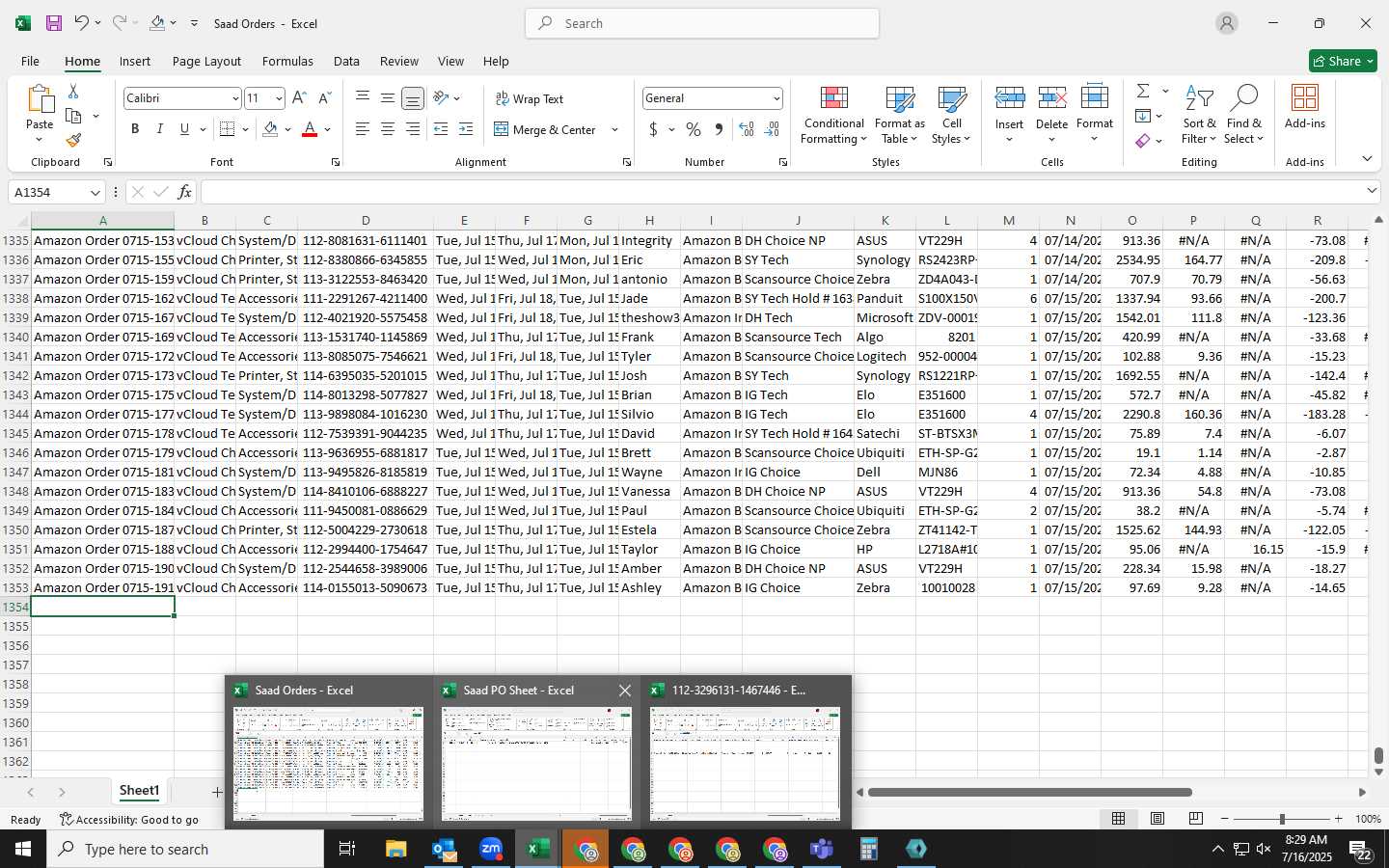Screen dimensions: 1389x868
Task: Switch to the Page Layout ribbon tab
Action: [206, 61]
